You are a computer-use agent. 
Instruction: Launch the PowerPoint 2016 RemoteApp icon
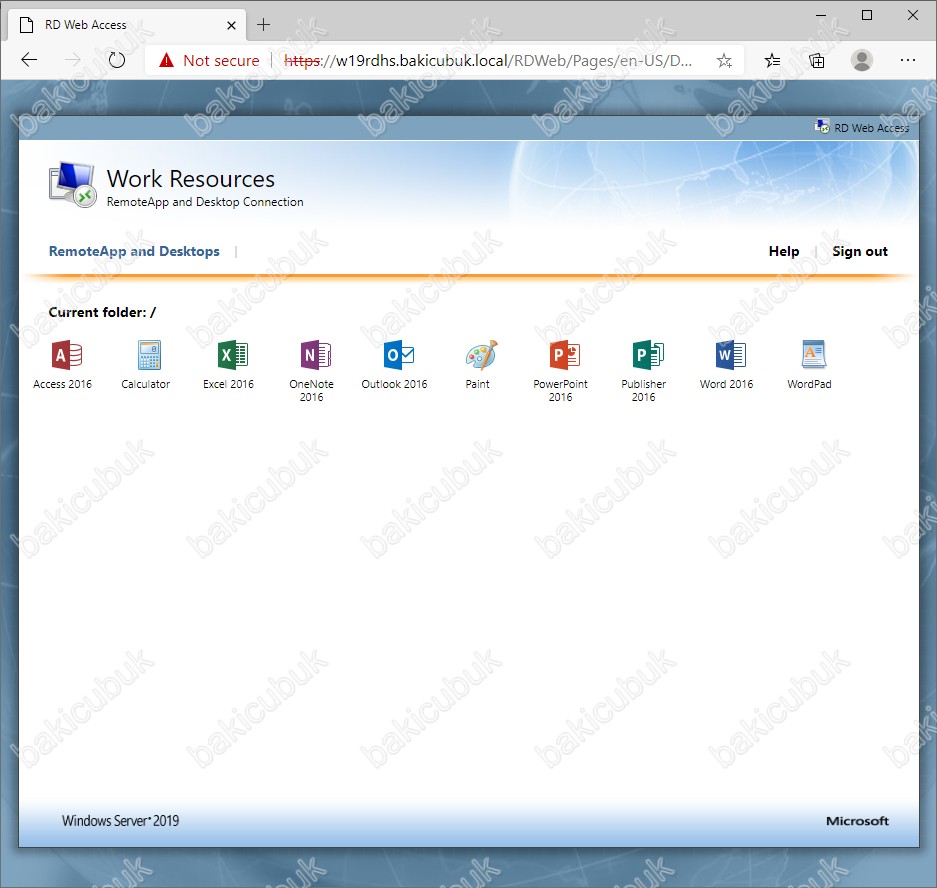[565, 355]
